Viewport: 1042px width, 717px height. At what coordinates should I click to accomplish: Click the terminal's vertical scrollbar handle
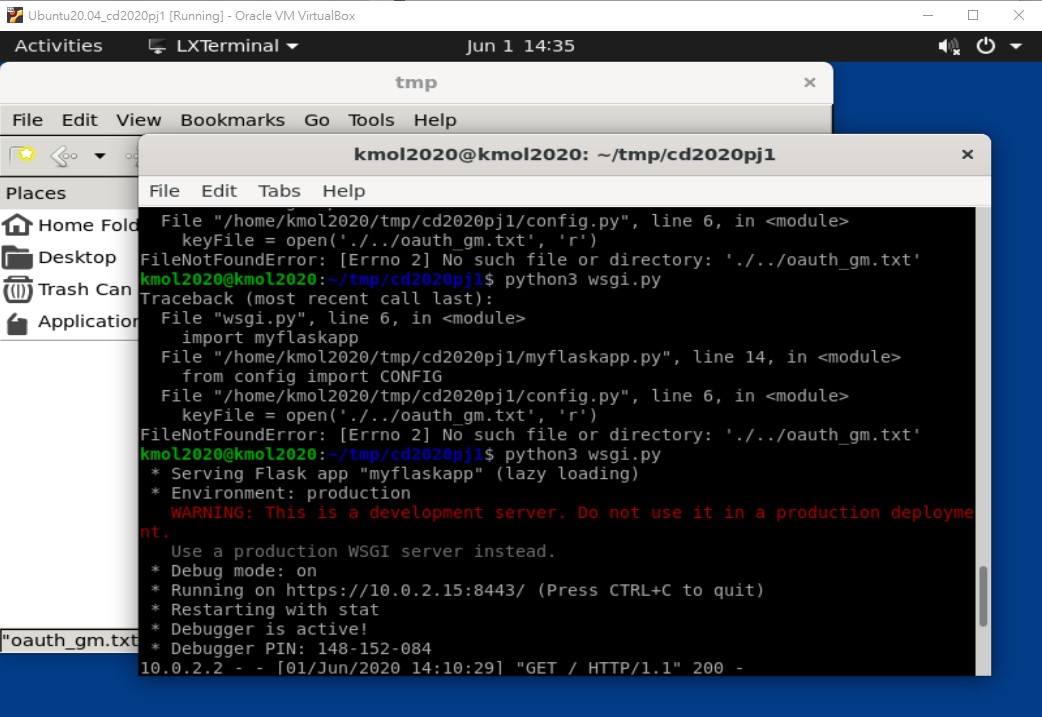tap(982, 595)
